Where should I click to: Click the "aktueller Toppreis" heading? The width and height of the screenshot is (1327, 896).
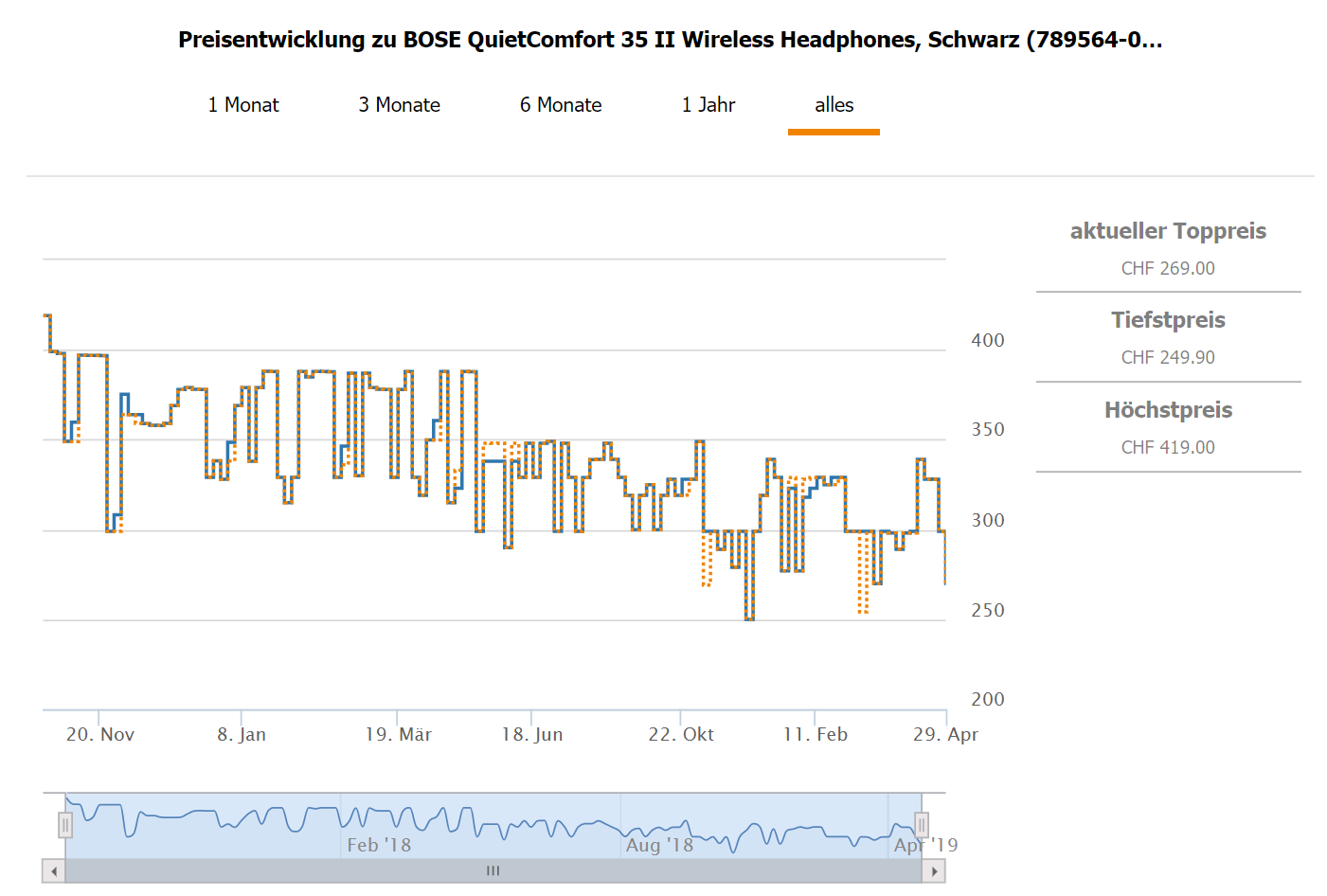point(1168,231)
